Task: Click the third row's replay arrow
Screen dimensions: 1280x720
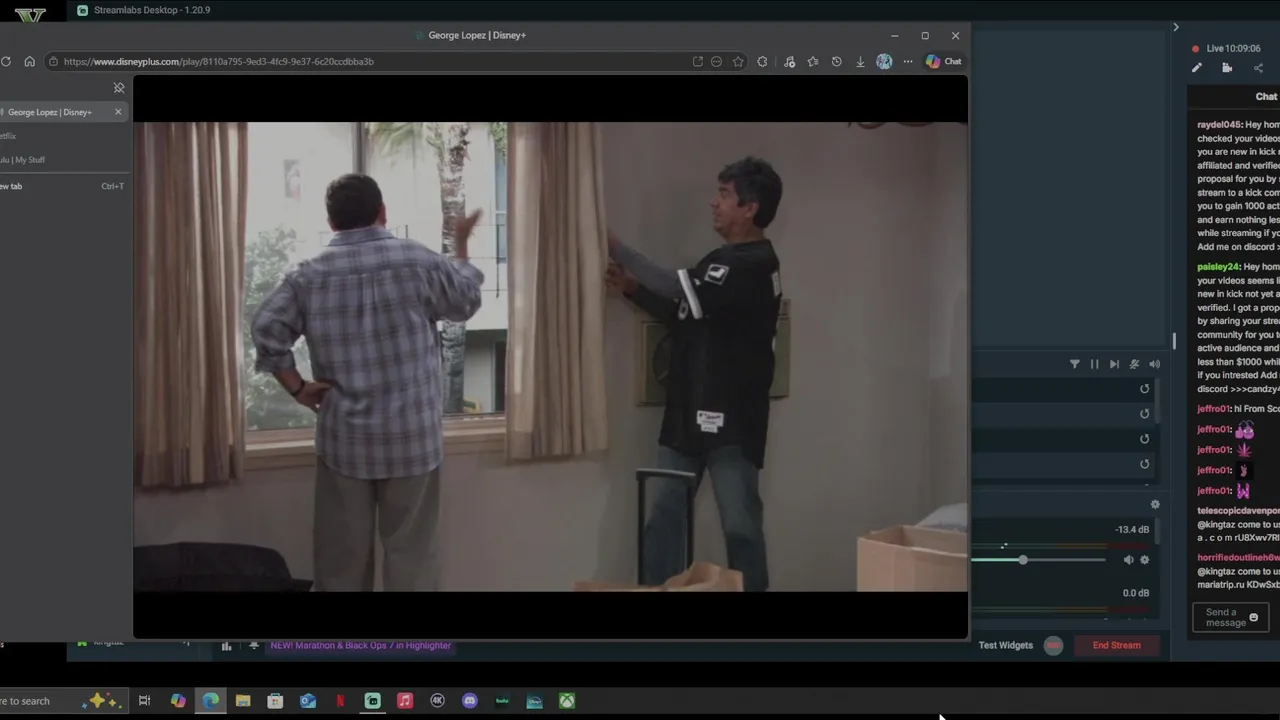Action: coord(1145,439)
